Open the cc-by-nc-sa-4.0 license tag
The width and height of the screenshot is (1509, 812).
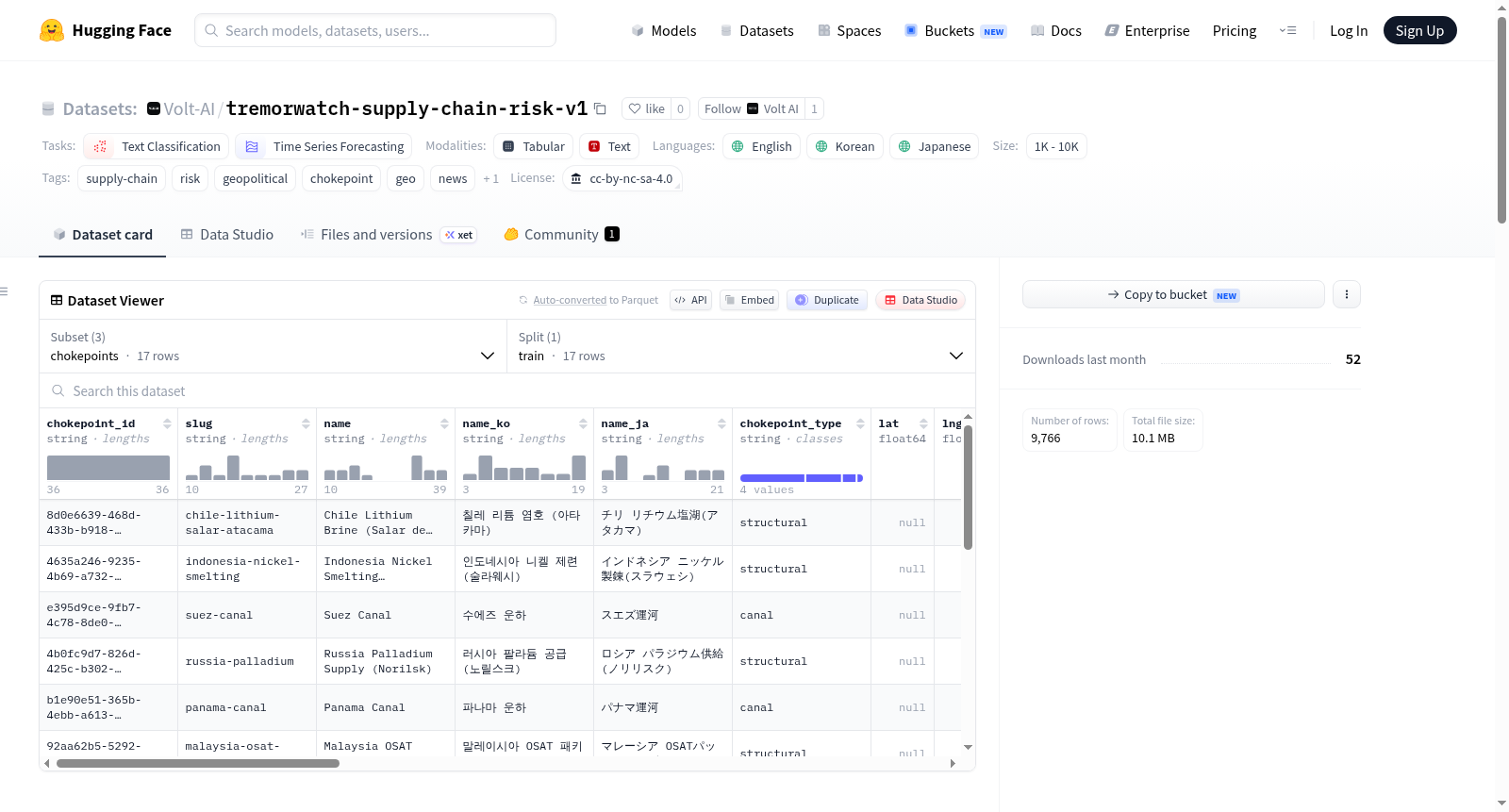point(622,178)
